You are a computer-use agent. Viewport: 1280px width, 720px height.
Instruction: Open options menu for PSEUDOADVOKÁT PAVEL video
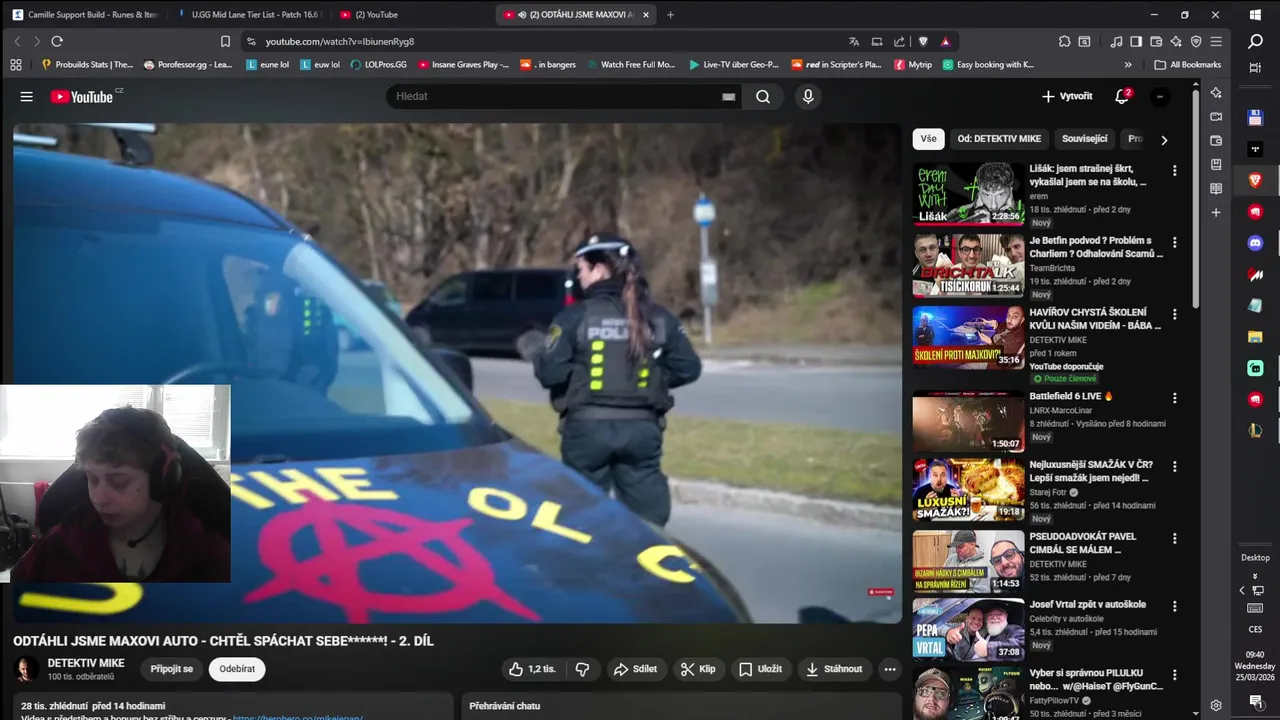click(1175, 539)
